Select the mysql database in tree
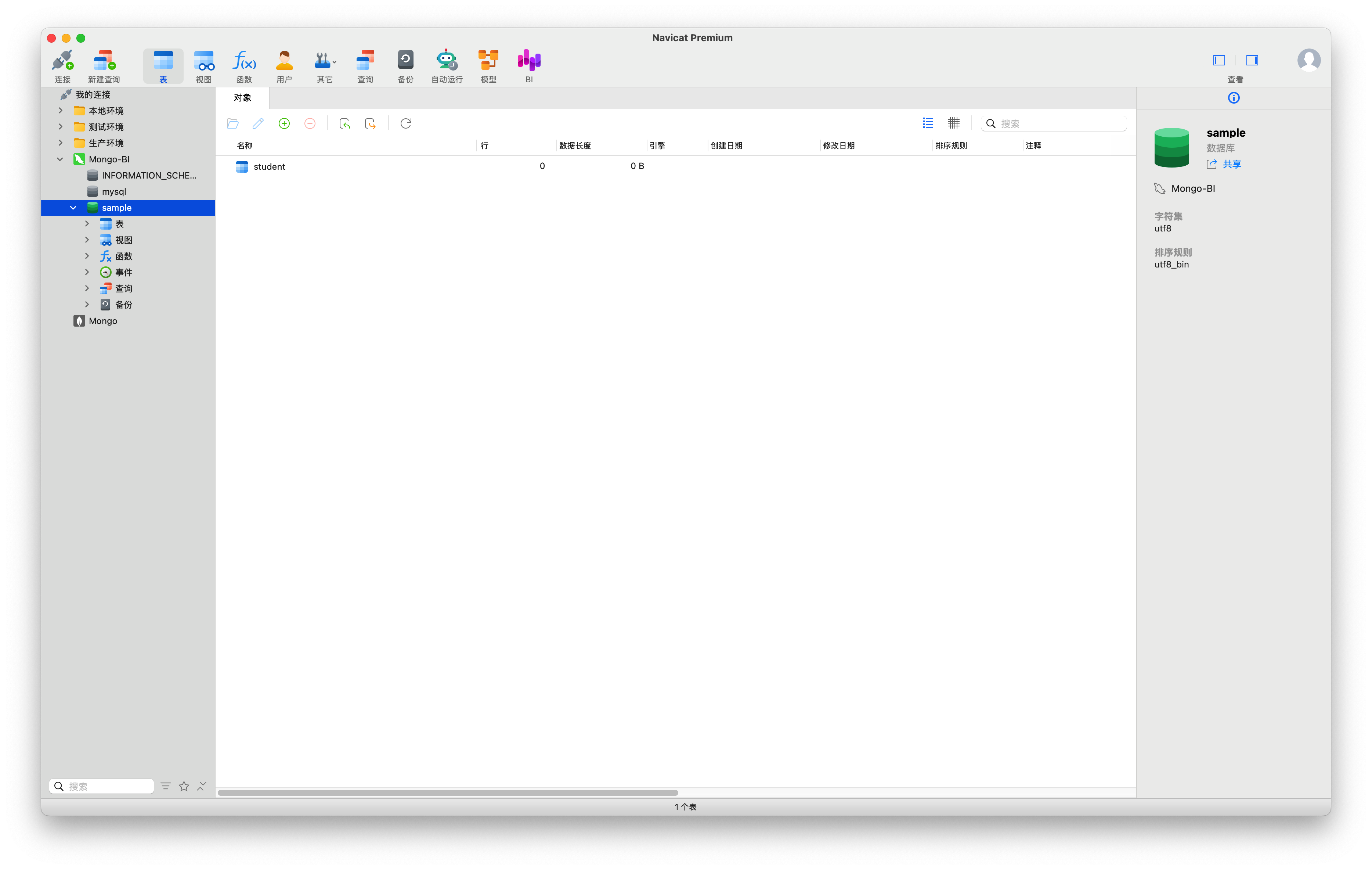 pos(128,191)
